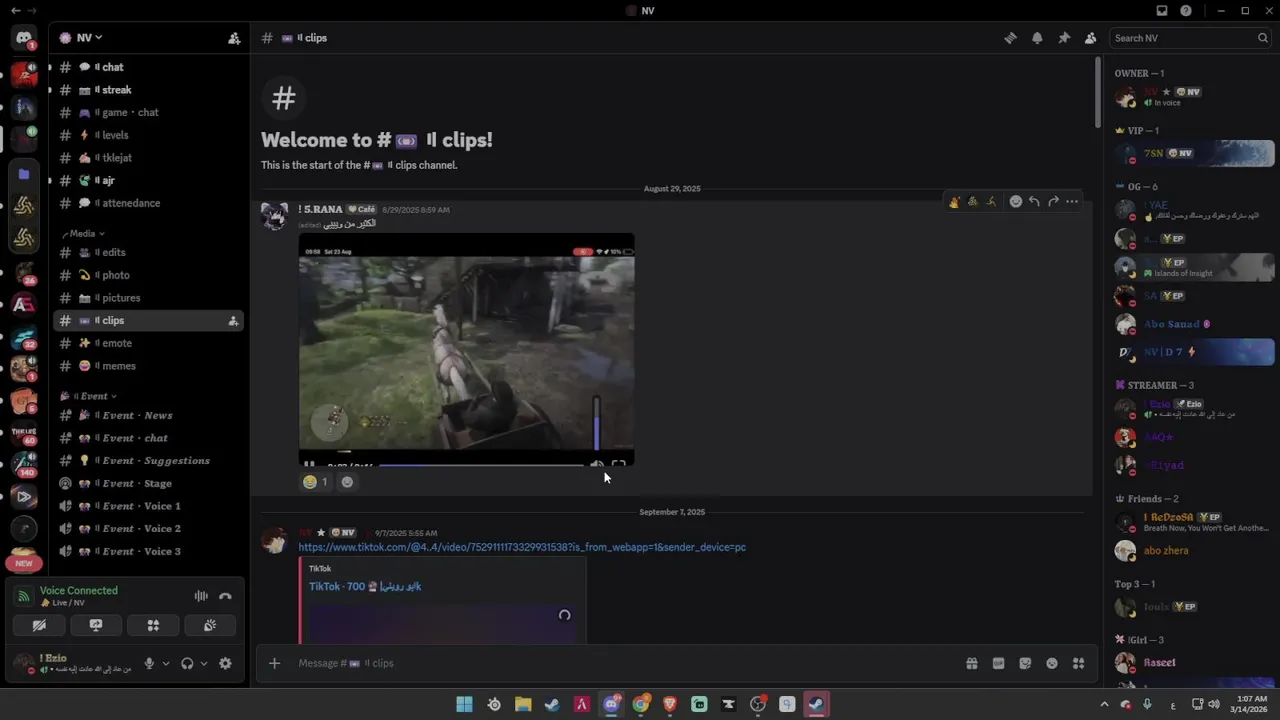Disconnect from voice channel
Image resolution: width=1280 pixels, height=720 pixels.
pyautogui.click(x=225, y=596)
